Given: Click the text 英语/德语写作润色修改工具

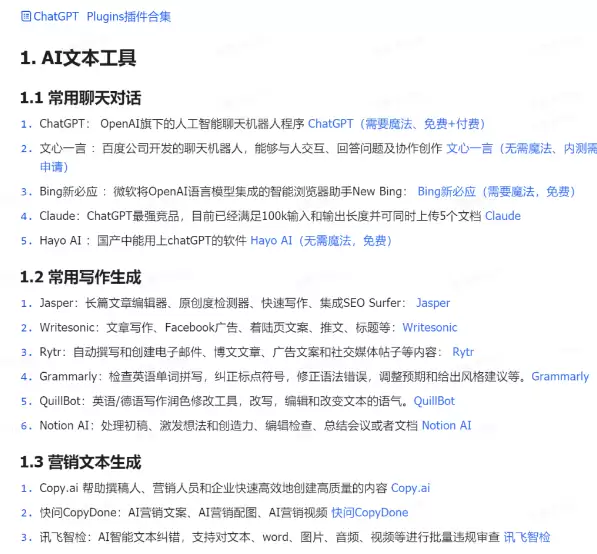Looking at the screenshot, I should click(164, 401).
